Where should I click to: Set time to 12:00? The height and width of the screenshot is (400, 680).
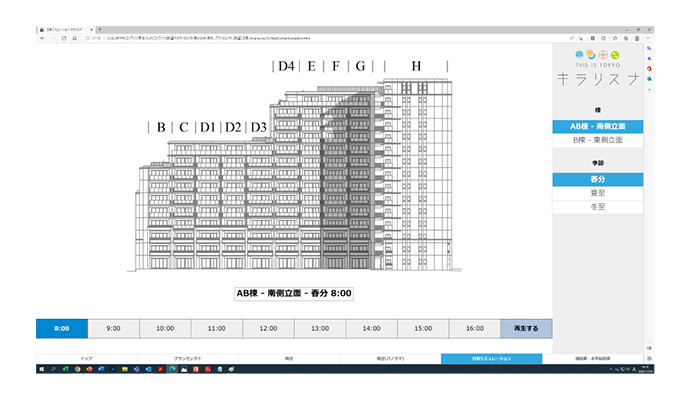point(268,328)
